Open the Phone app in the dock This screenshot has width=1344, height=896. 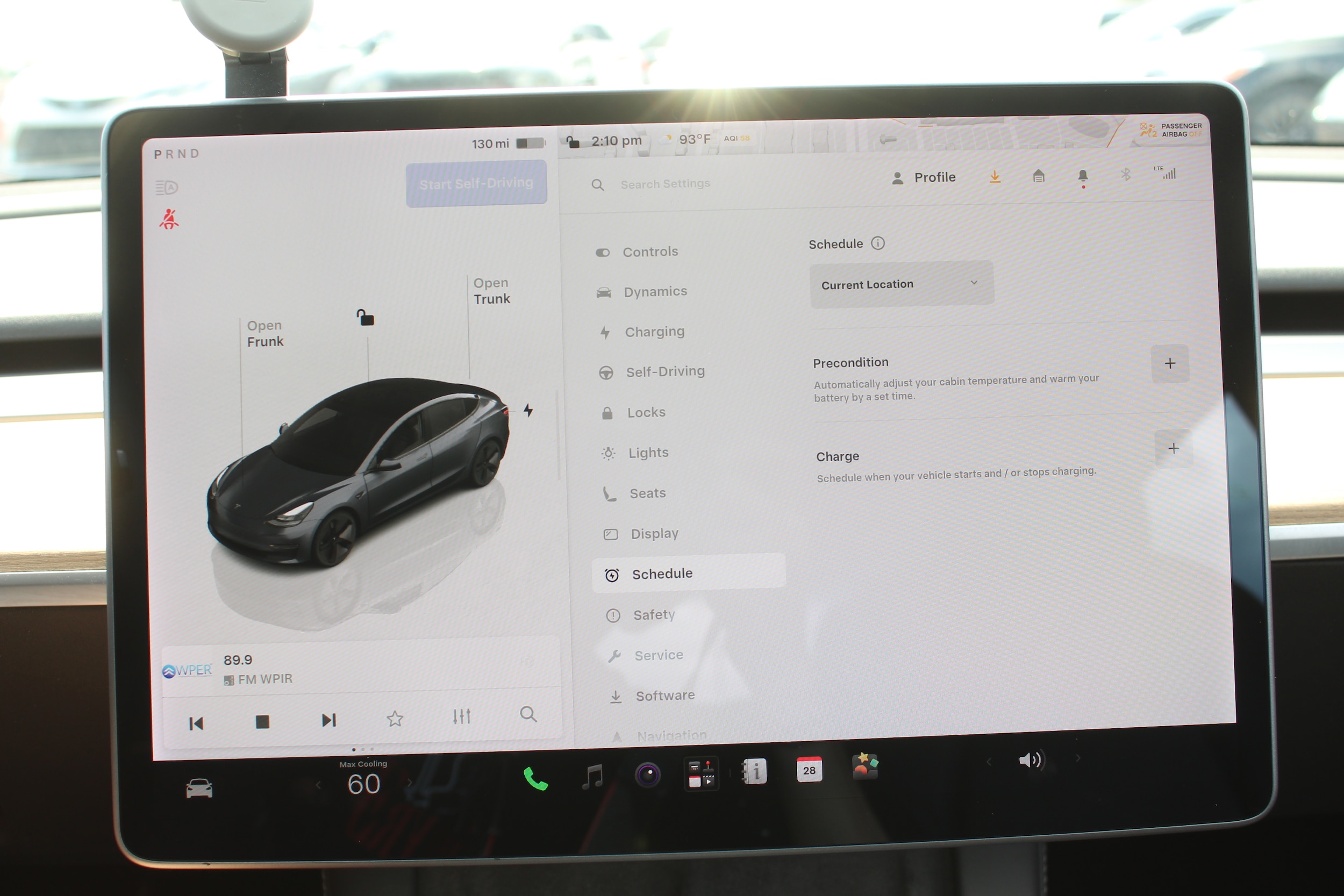pyautogui.click(x=535, y=779)
